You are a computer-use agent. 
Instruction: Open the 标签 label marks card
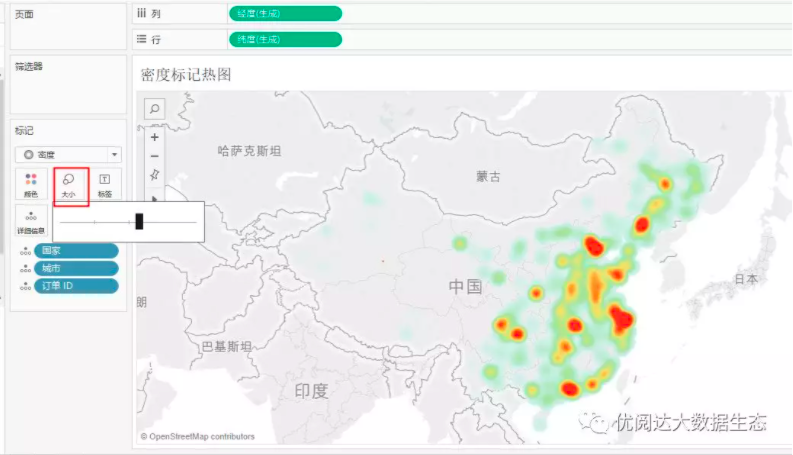[105, 184]
